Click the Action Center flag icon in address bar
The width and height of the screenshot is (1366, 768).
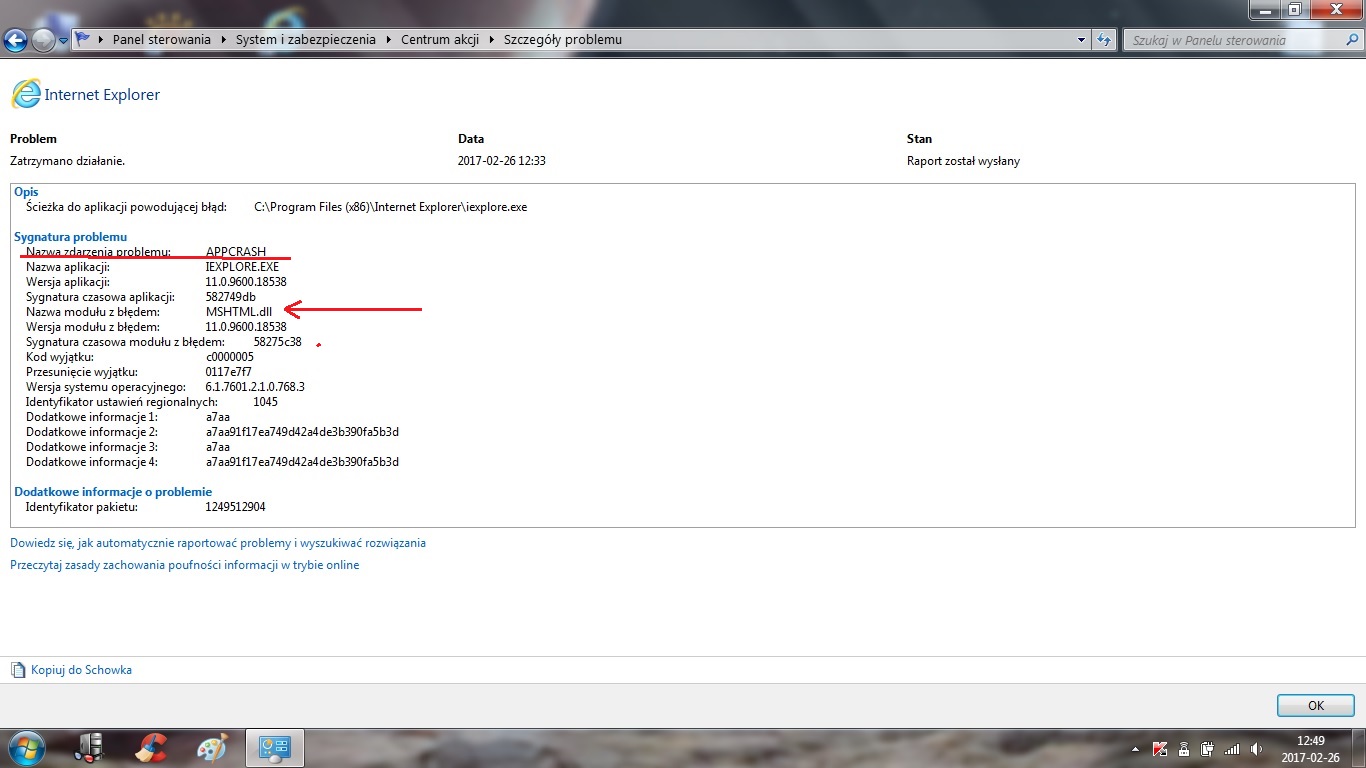(x=83, y=40)
